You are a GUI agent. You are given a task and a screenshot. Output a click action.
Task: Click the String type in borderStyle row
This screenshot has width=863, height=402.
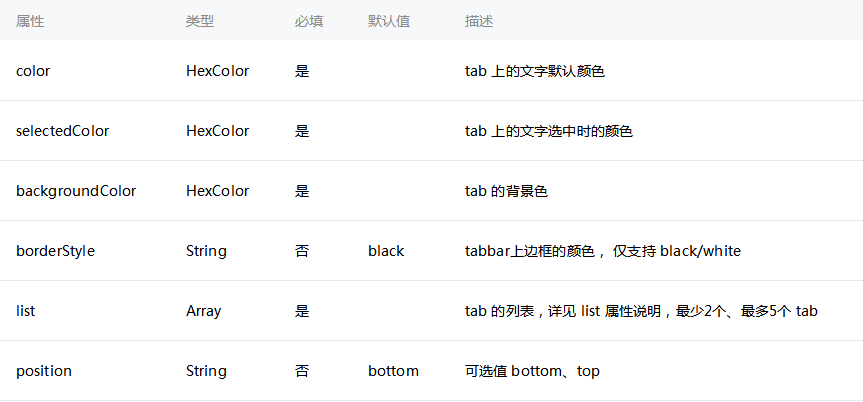click(206, 251)
